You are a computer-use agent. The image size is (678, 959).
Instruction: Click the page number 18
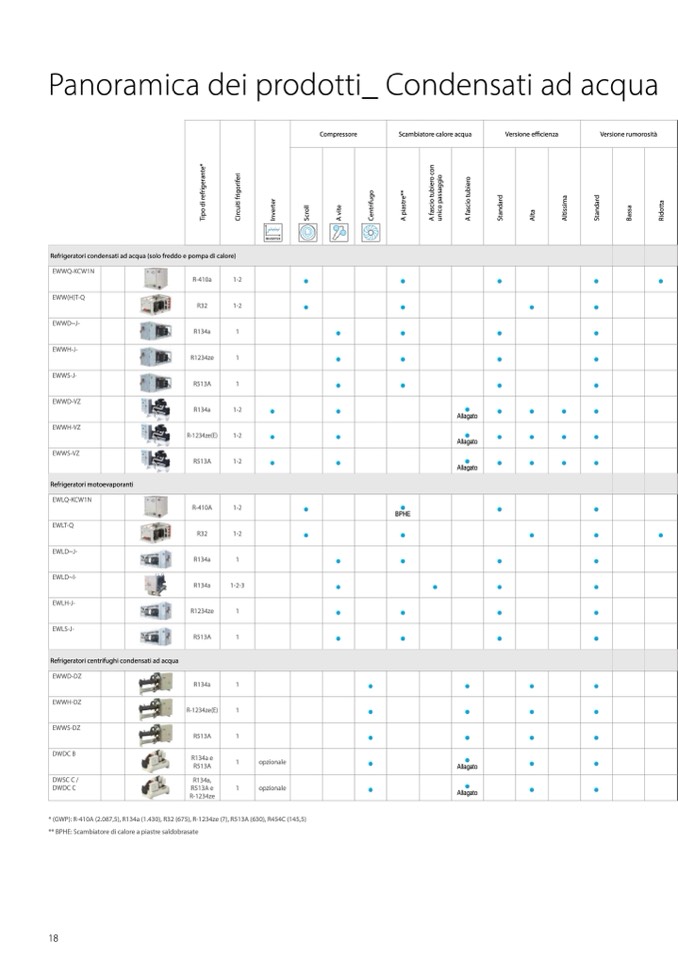[54, 937]
